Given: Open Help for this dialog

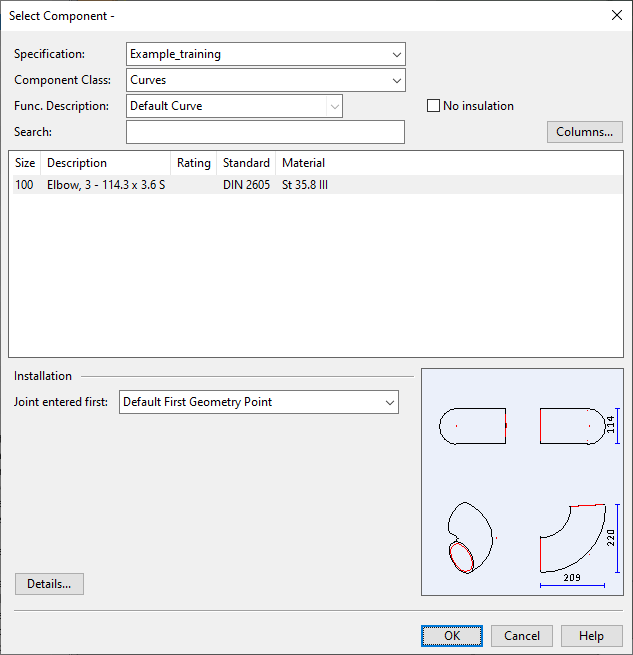Looking at the screenshot, I should (591, 636).
